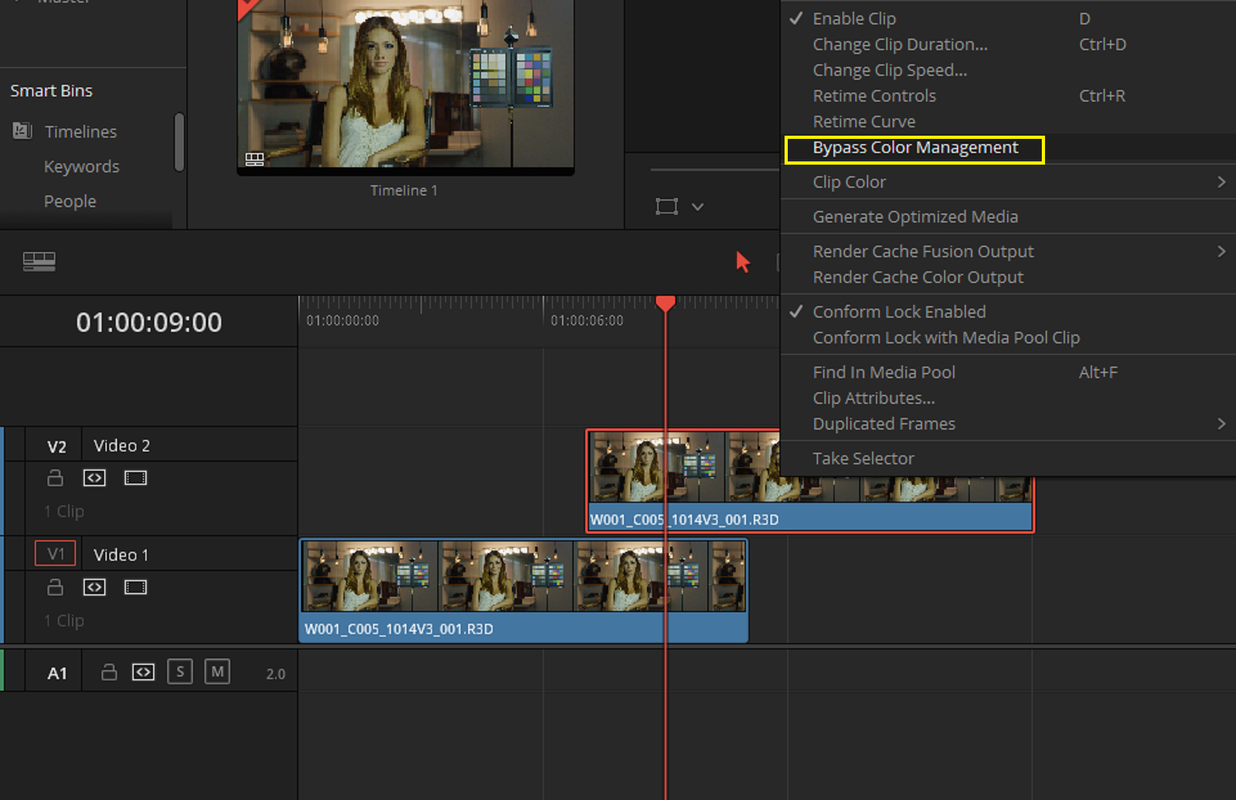The height and width of the screenshot is (800, 1236).
Task: Open the transform overlay dropdown chevron
Action: 698,207
